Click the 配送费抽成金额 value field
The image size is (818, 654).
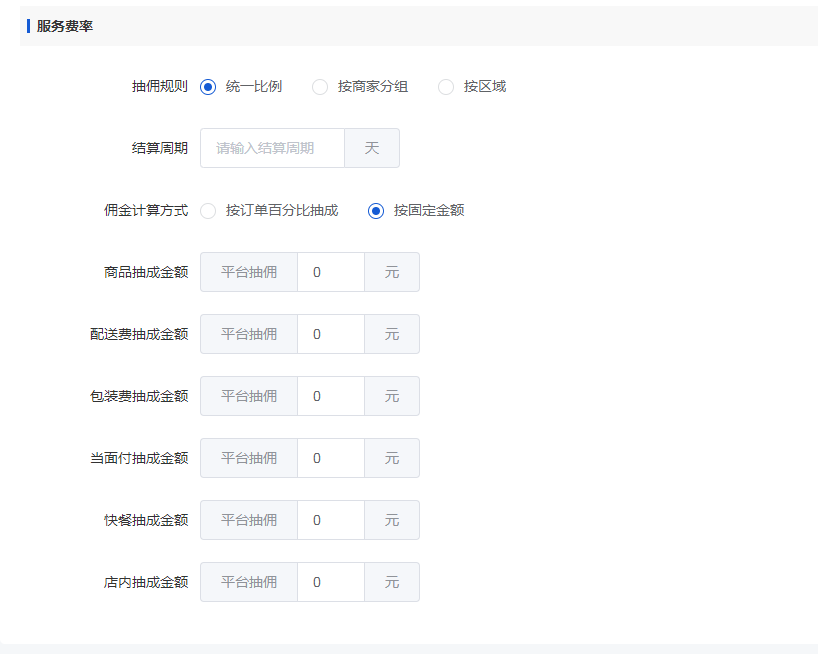click(331, 334)
